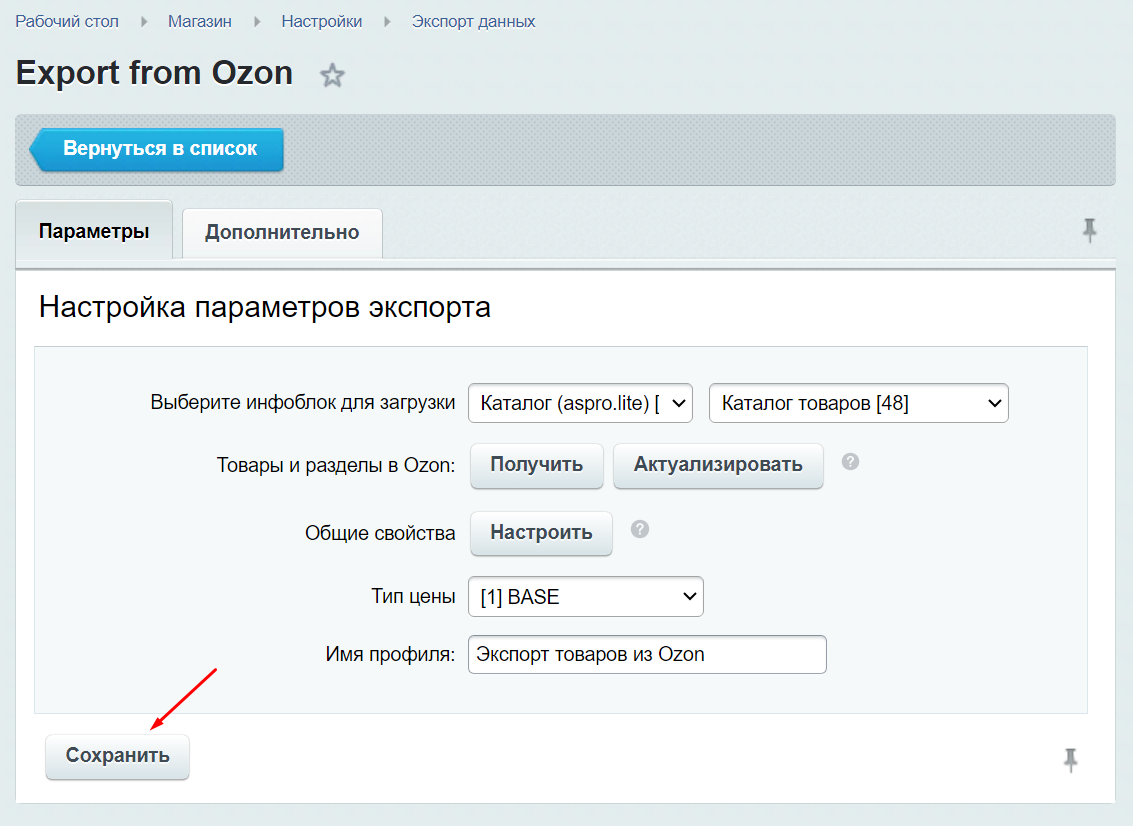Open help hint next to Настроить
Image resolution: width=1133 pixels, height=826 pixels.
point(639,529)
